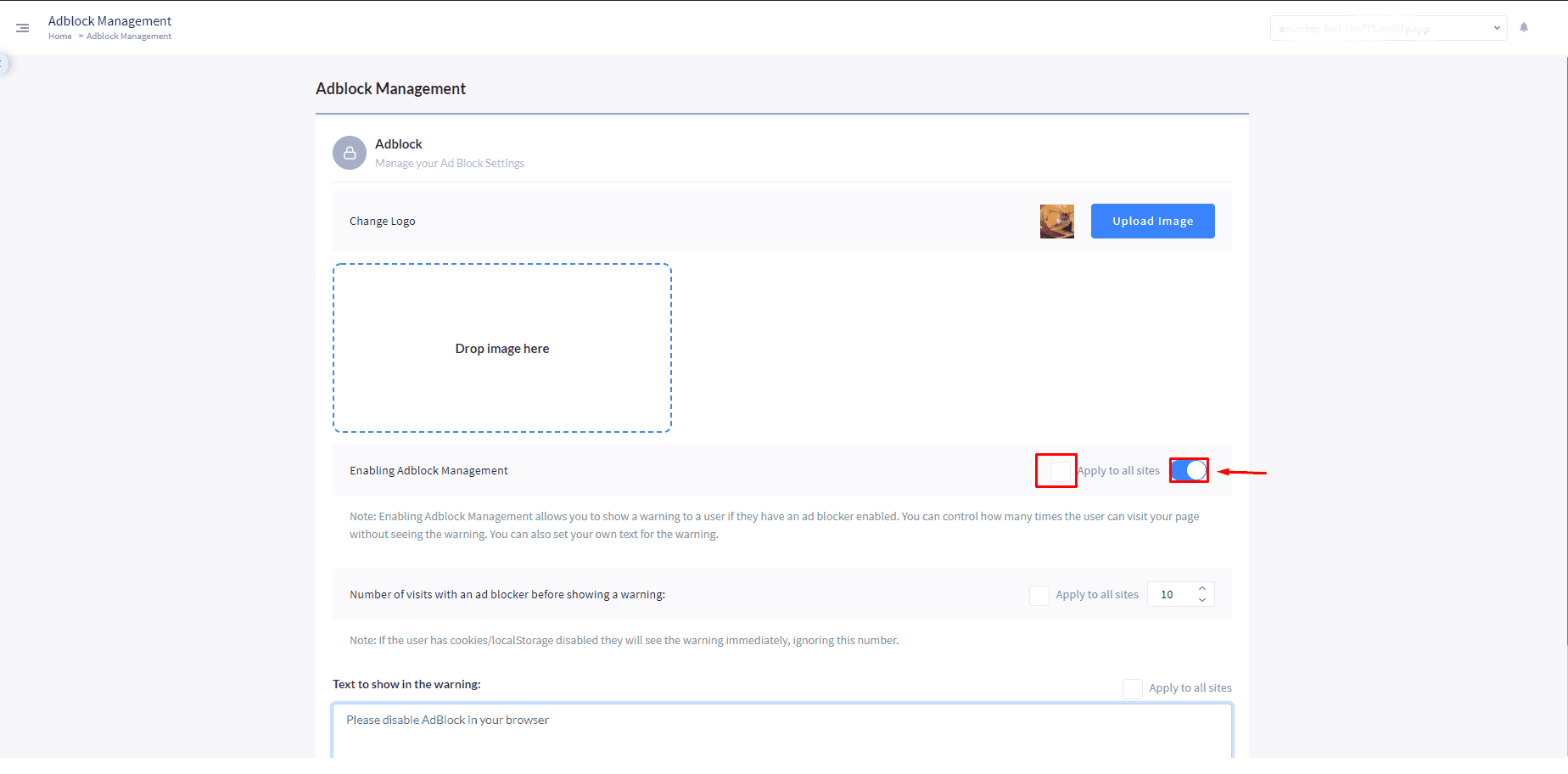Open the notifications bell
1568x774 pixels.
[1524, 27]
